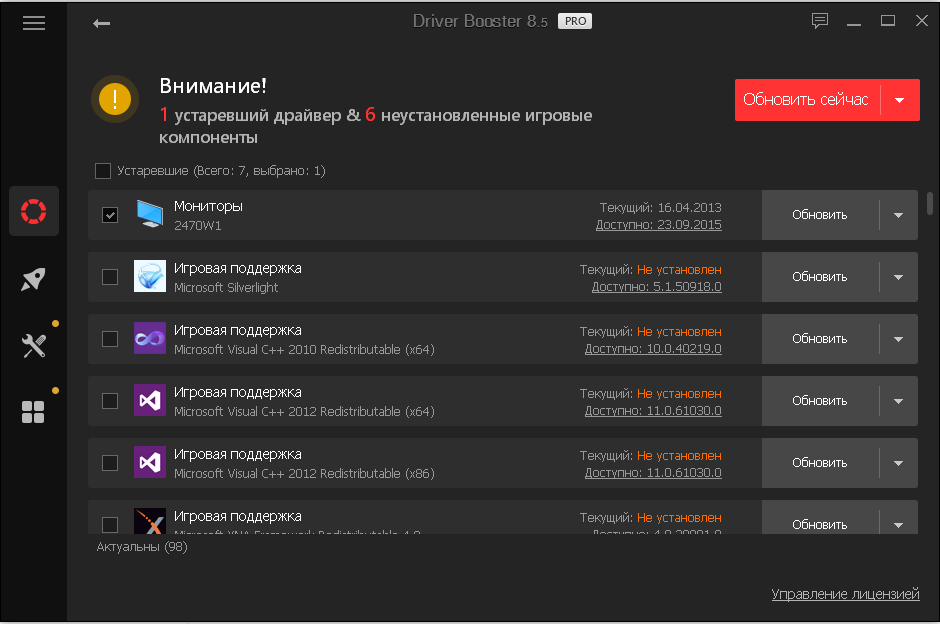Open the Action Center grid icon
The height and width of the screenshot is (624, 940).
pos(33,412)
